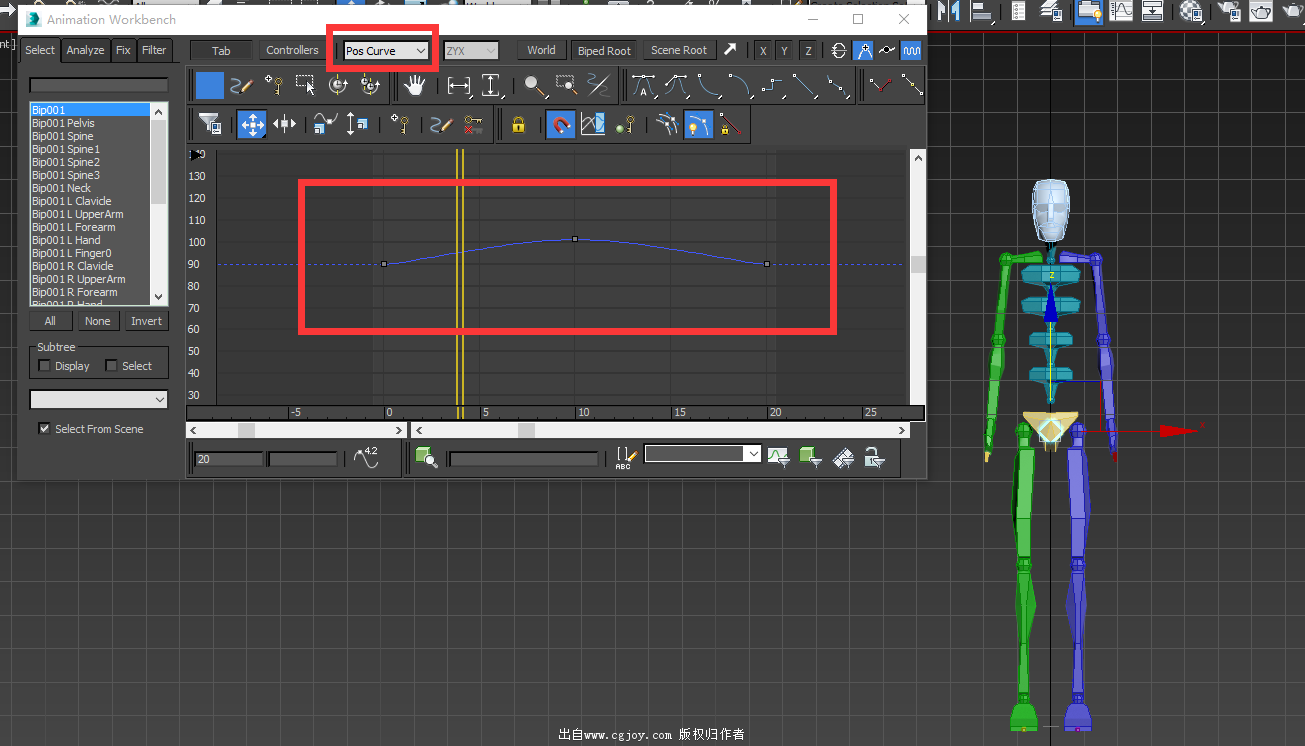The image size is (1305, 746).
Task: Open Curve Editor in main toolbar
Action: point(1122,11)
